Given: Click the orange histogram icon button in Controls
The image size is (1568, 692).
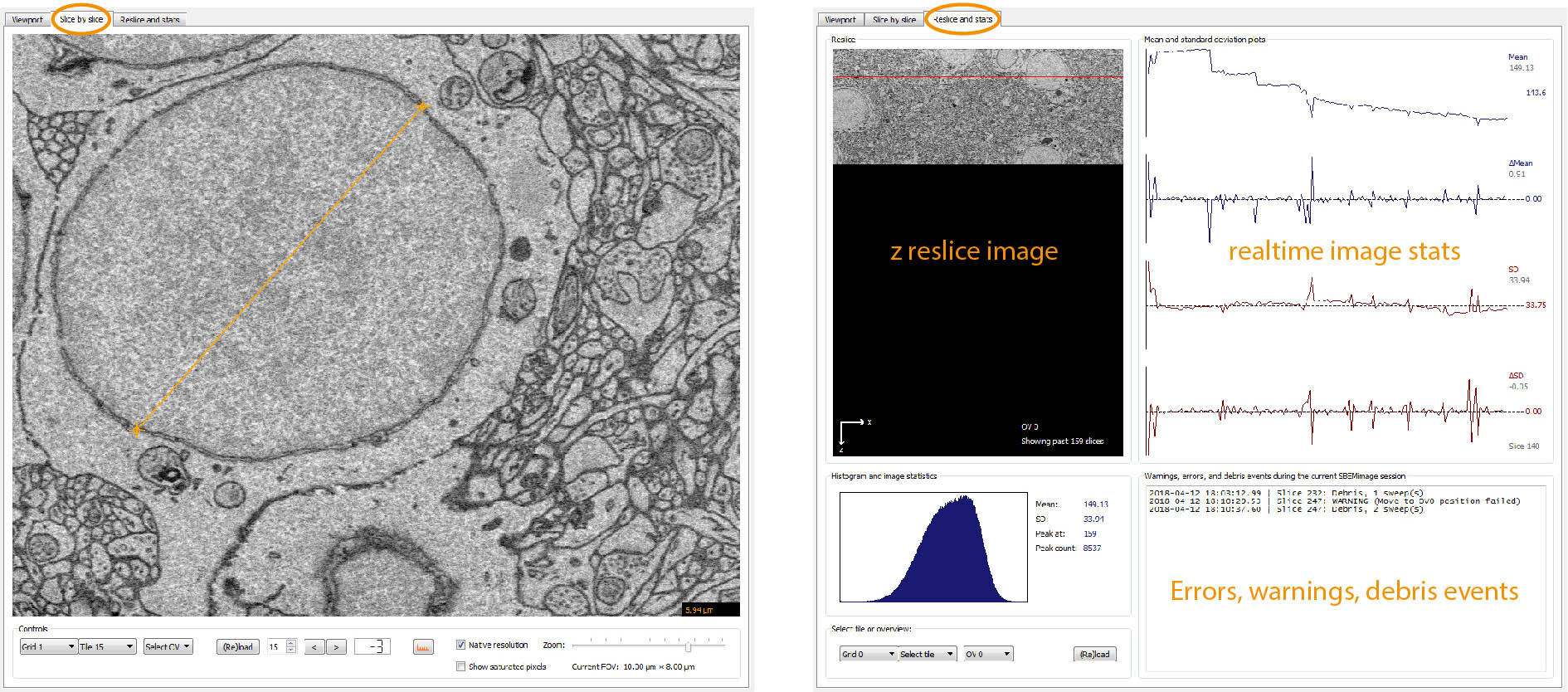Looking at the screenshot, I should pyautogui.click(x=423, y=646).
